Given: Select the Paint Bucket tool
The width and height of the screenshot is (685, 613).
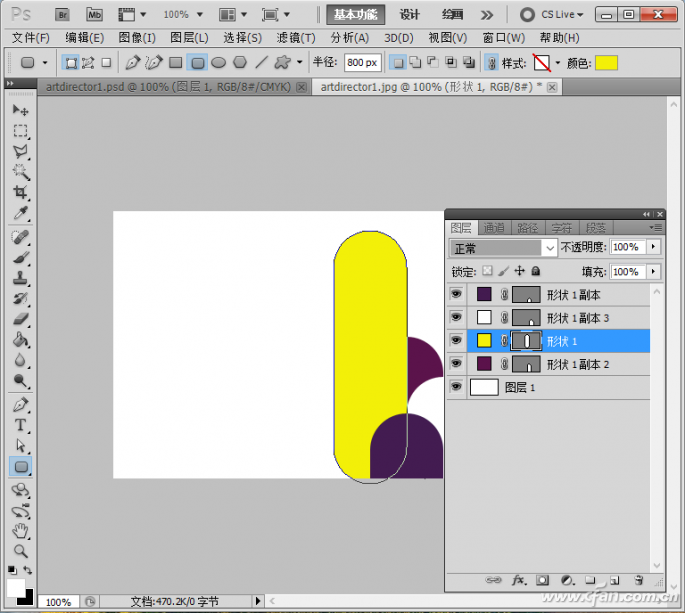Looking at the screenshot, I should [x=20, y=339].
